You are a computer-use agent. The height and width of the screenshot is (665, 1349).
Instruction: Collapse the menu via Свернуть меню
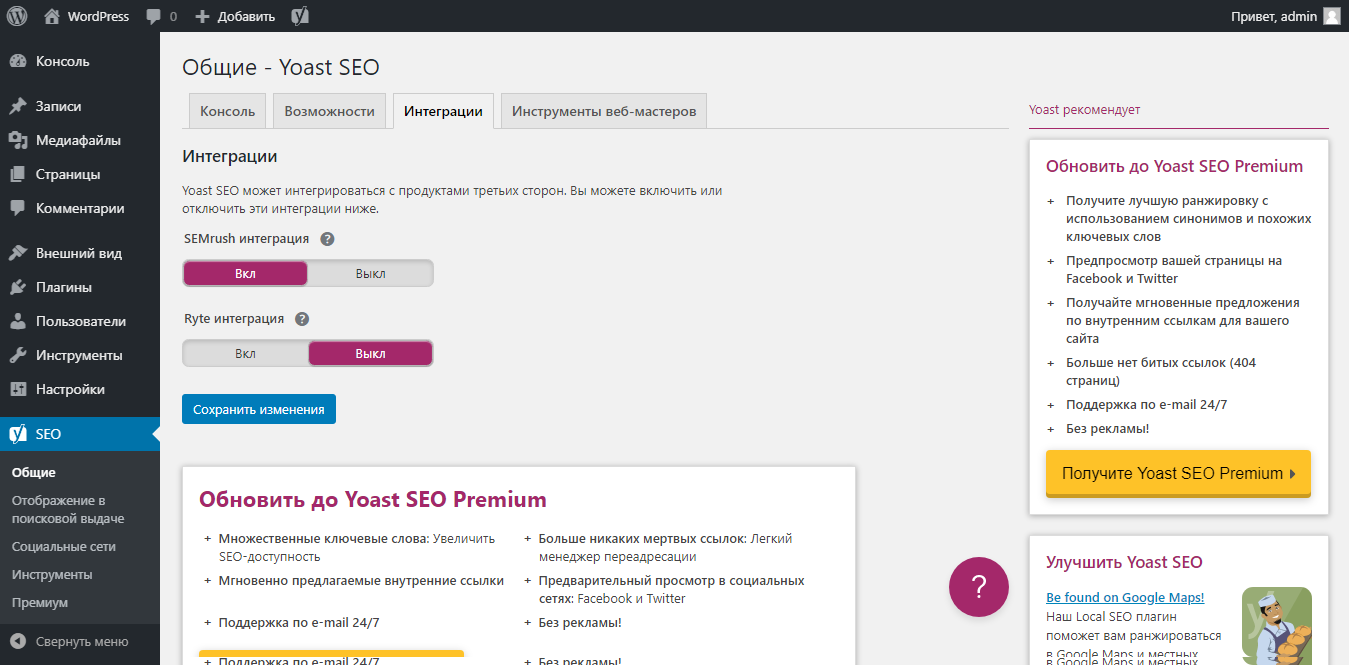(x=83, y=641)
